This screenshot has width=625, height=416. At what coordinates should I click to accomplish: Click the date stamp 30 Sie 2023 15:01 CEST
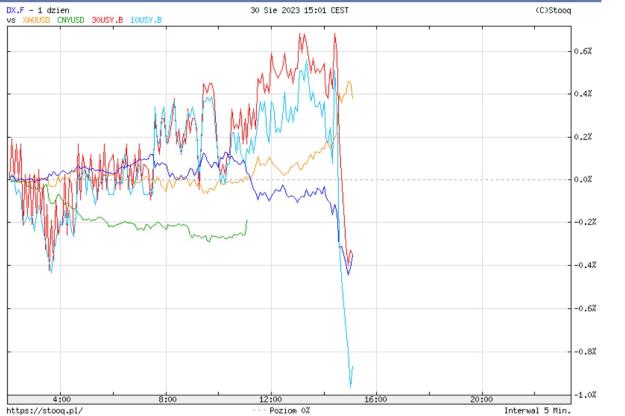click(x=299, y=10)
